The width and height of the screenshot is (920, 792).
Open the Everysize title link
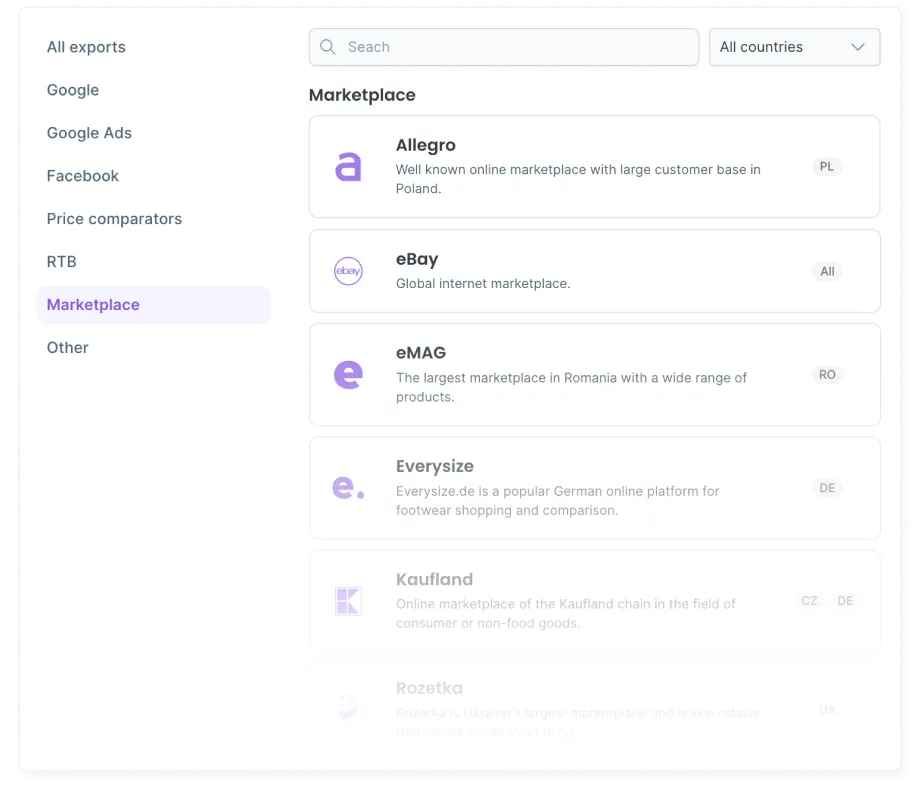[x=435, y=466]
